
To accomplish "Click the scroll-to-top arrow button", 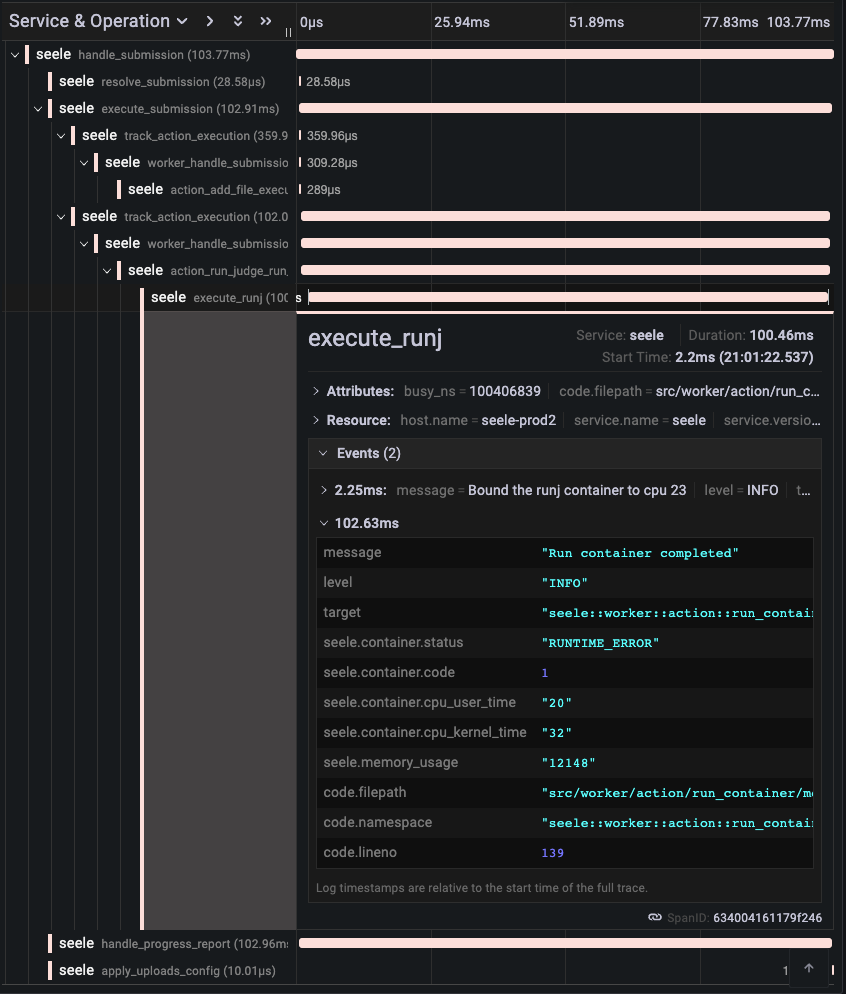I will pyautogui.click(x=809, y=968).
